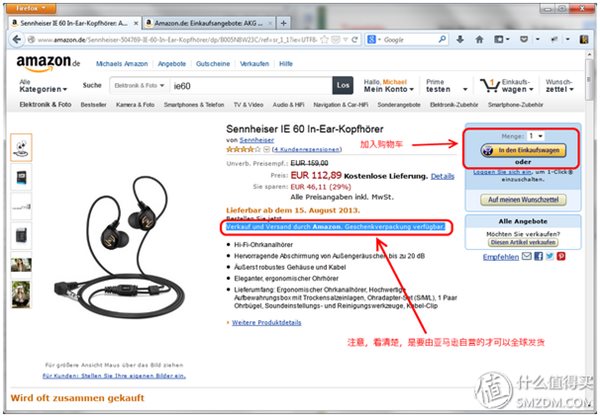The height and width of the screenshot is (417, 600).
Task: Switch to the Amazon.de Einkaufsangebote AKG tab
Action: coord(209,23)
